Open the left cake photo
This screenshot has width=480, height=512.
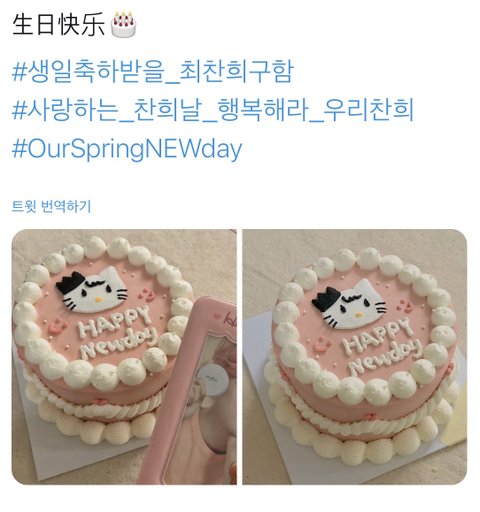(124, 357)
